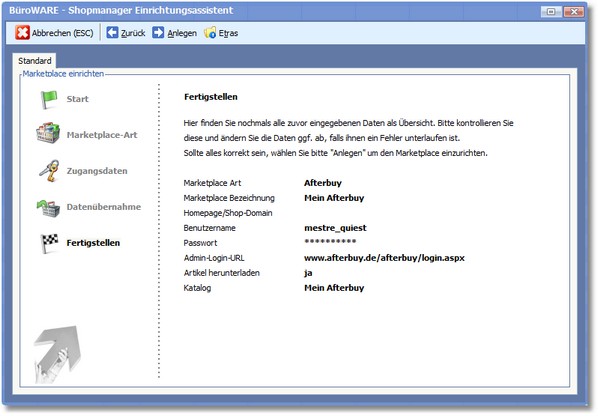
Task: Click the Admin-Login-URL www.afterbuy.de value
Action: click(x=384, y=258)
